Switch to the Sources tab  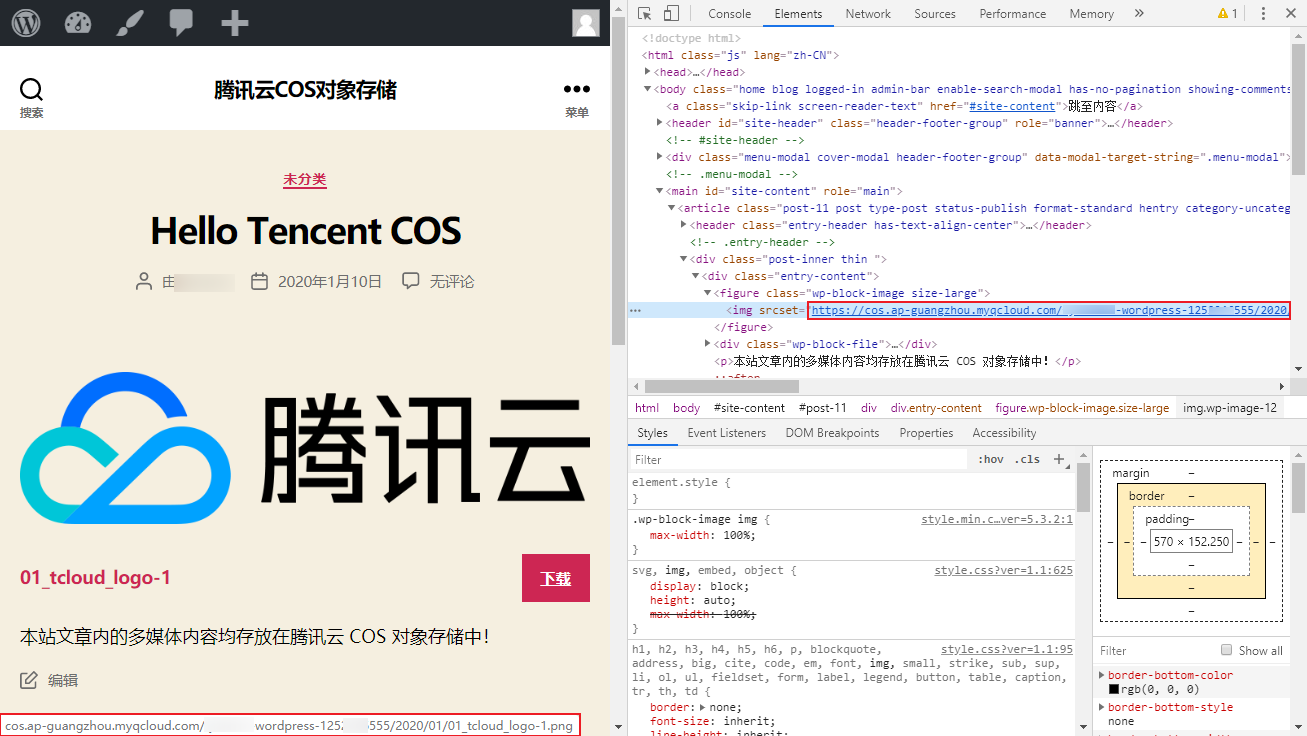point(935,14)
